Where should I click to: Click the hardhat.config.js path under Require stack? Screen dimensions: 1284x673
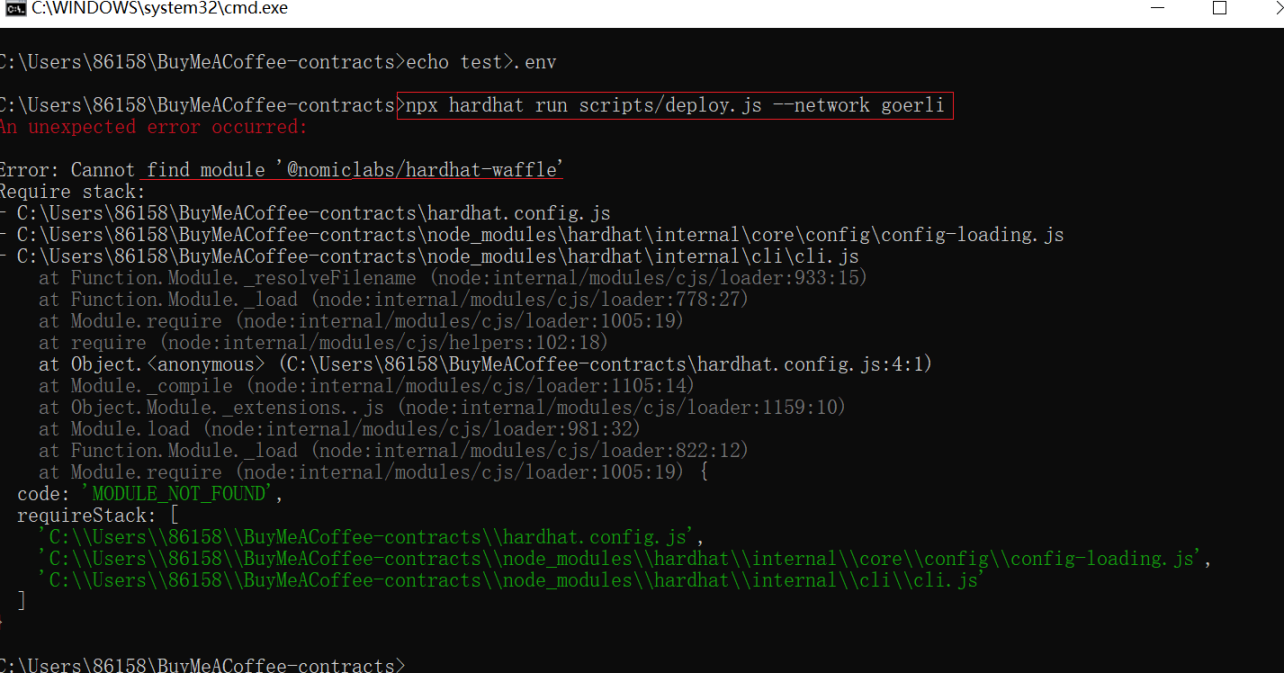313,213
